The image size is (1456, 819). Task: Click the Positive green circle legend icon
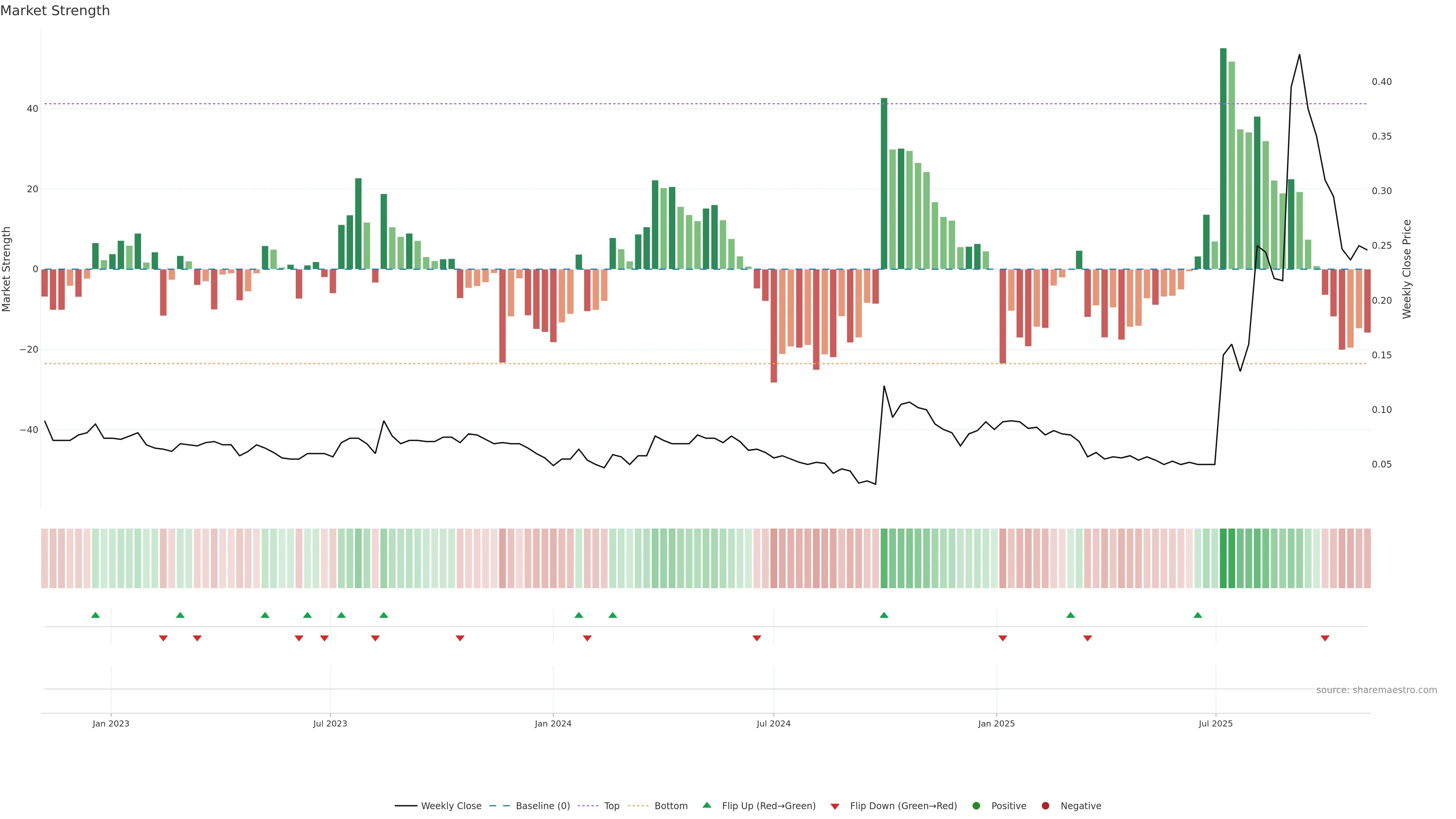(x=976, y=806)
